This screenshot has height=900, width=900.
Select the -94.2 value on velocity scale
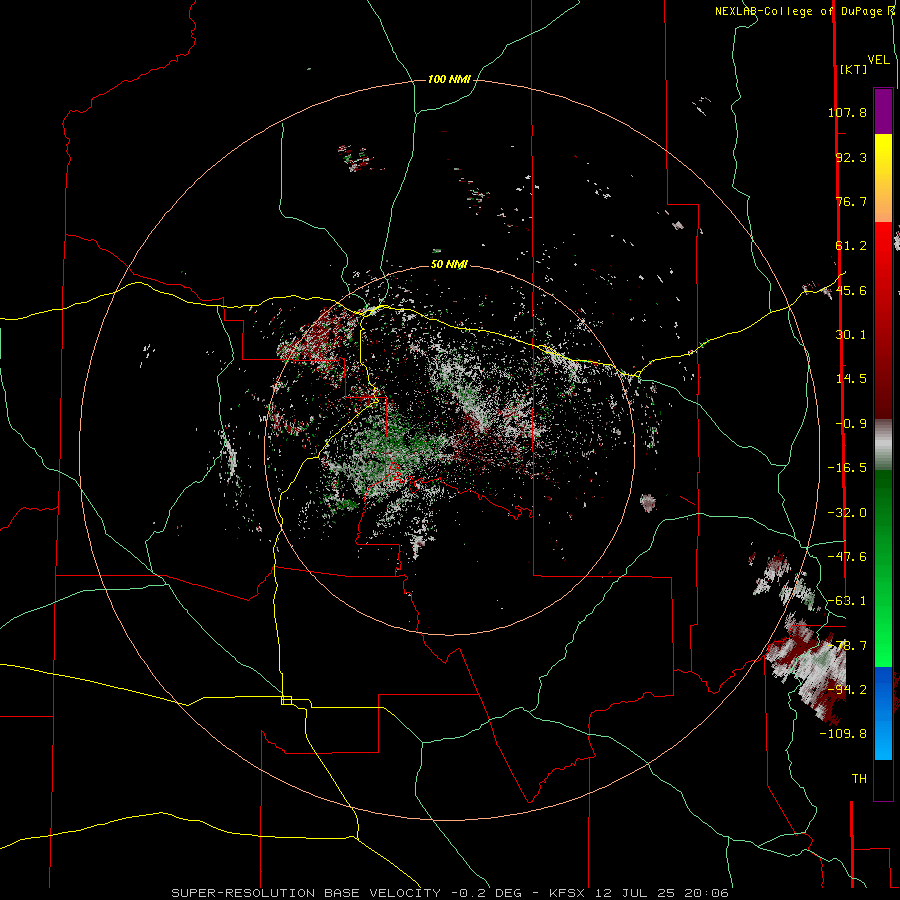coord(847,690)
